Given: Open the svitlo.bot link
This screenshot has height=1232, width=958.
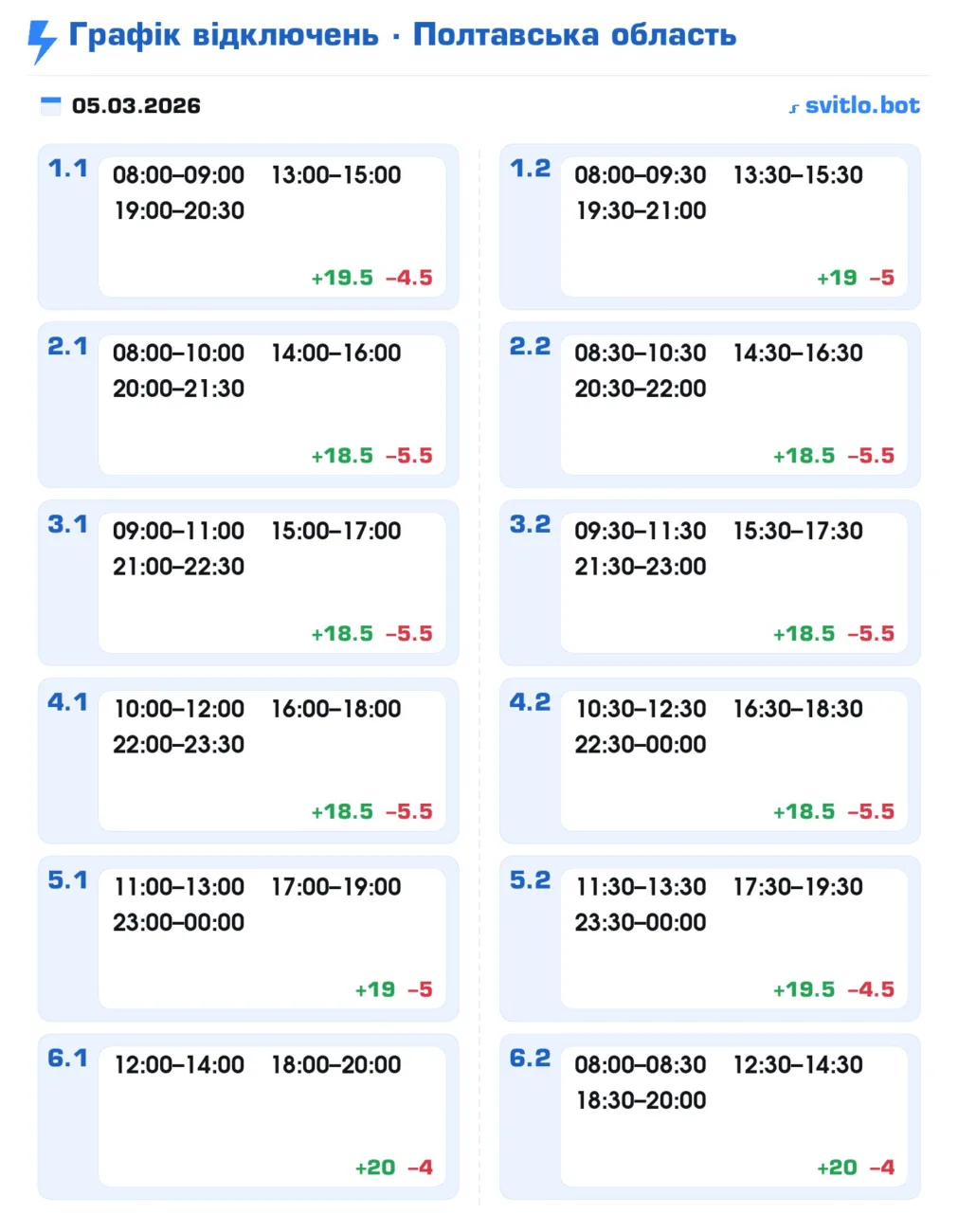Looking at the screenshot, I should tap(861, 105).
